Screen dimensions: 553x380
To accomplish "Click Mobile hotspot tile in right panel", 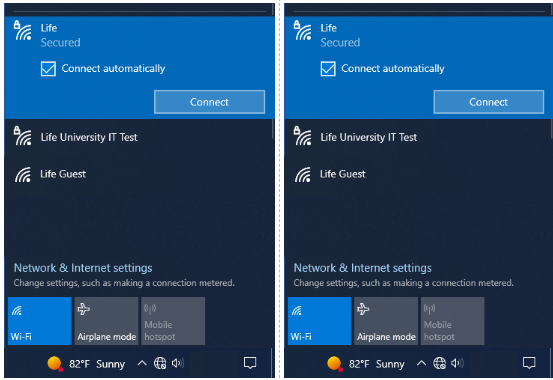I will tap(453, 321).
